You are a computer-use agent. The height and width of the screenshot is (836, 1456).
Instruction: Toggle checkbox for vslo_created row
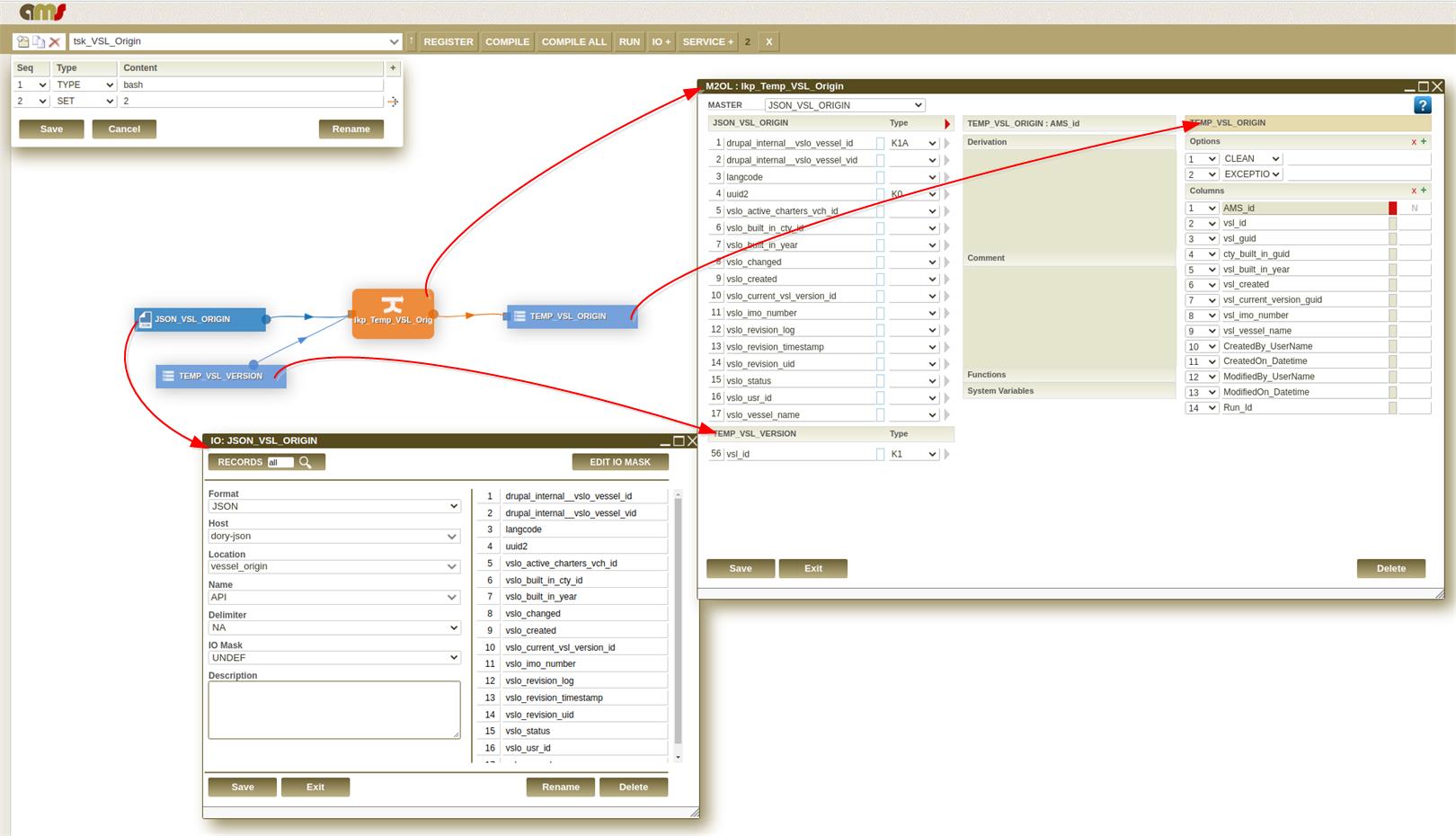[x=880, y=280]
